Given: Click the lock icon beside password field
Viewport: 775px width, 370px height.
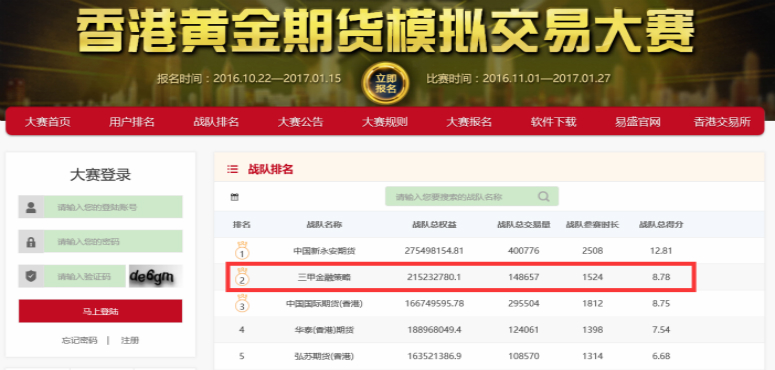Looking at the screenshot, I should 31,242.
